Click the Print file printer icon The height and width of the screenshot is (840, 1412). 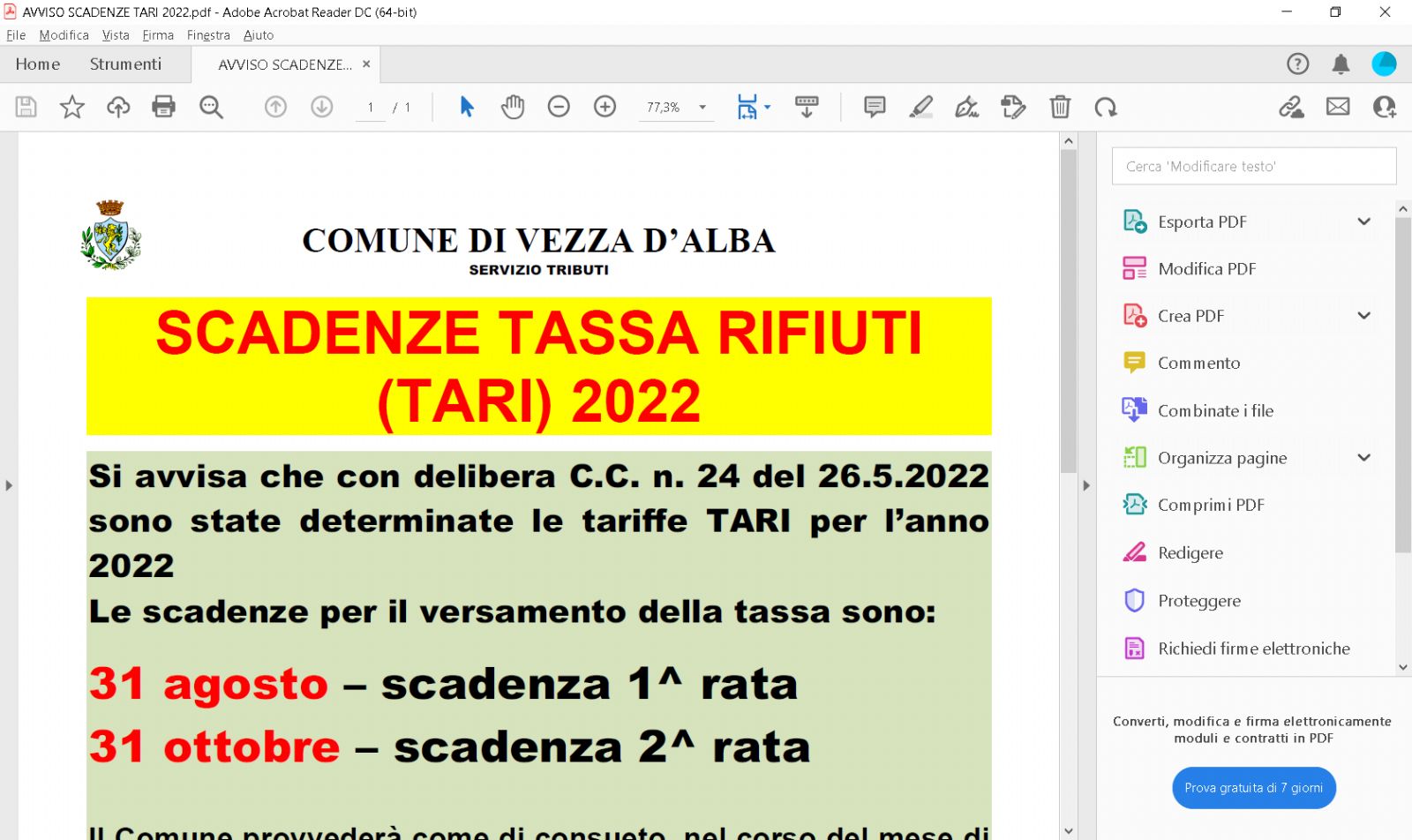click(x=163, y=107)
